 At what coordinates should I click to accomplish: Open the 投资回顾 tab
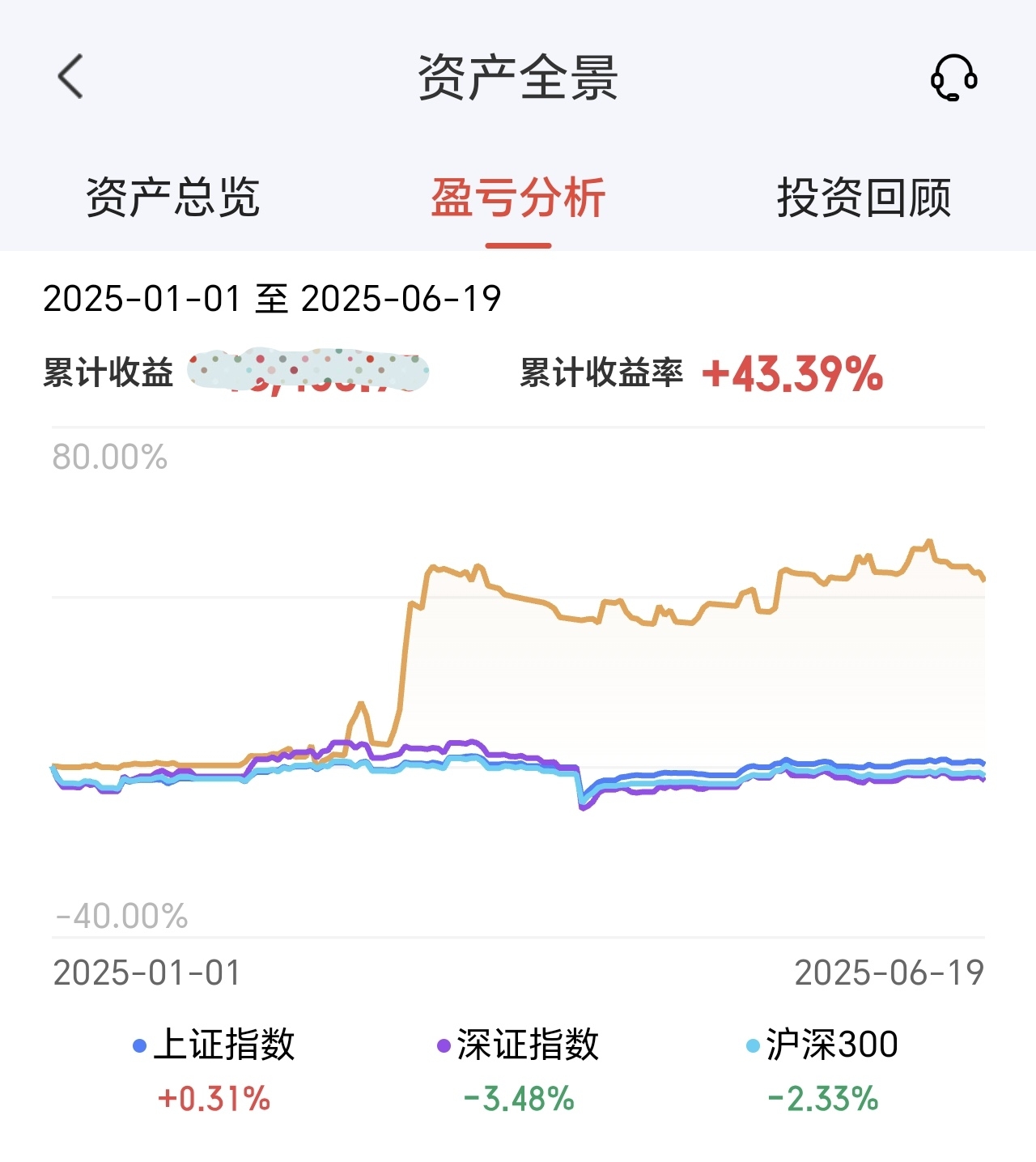point(864,197)
